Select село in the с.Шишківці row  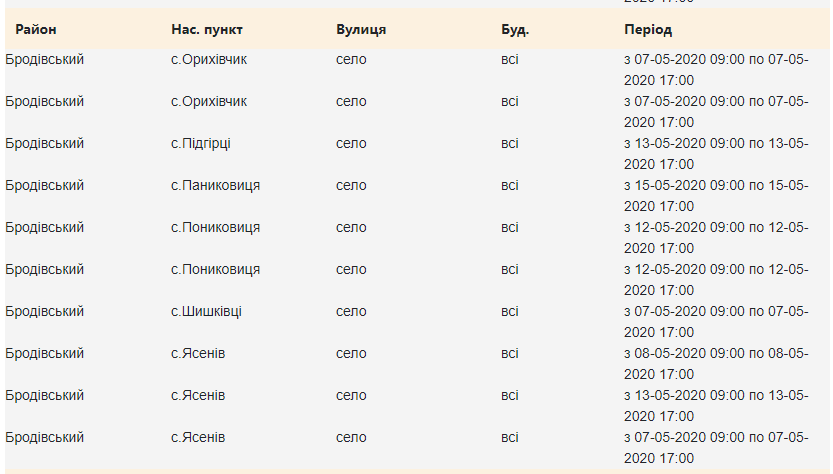tap(351, 312)
